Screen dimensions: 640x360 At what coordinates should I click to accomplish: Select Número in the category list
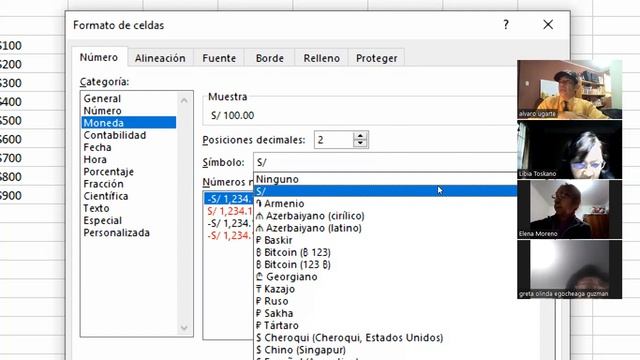point(129,111)
